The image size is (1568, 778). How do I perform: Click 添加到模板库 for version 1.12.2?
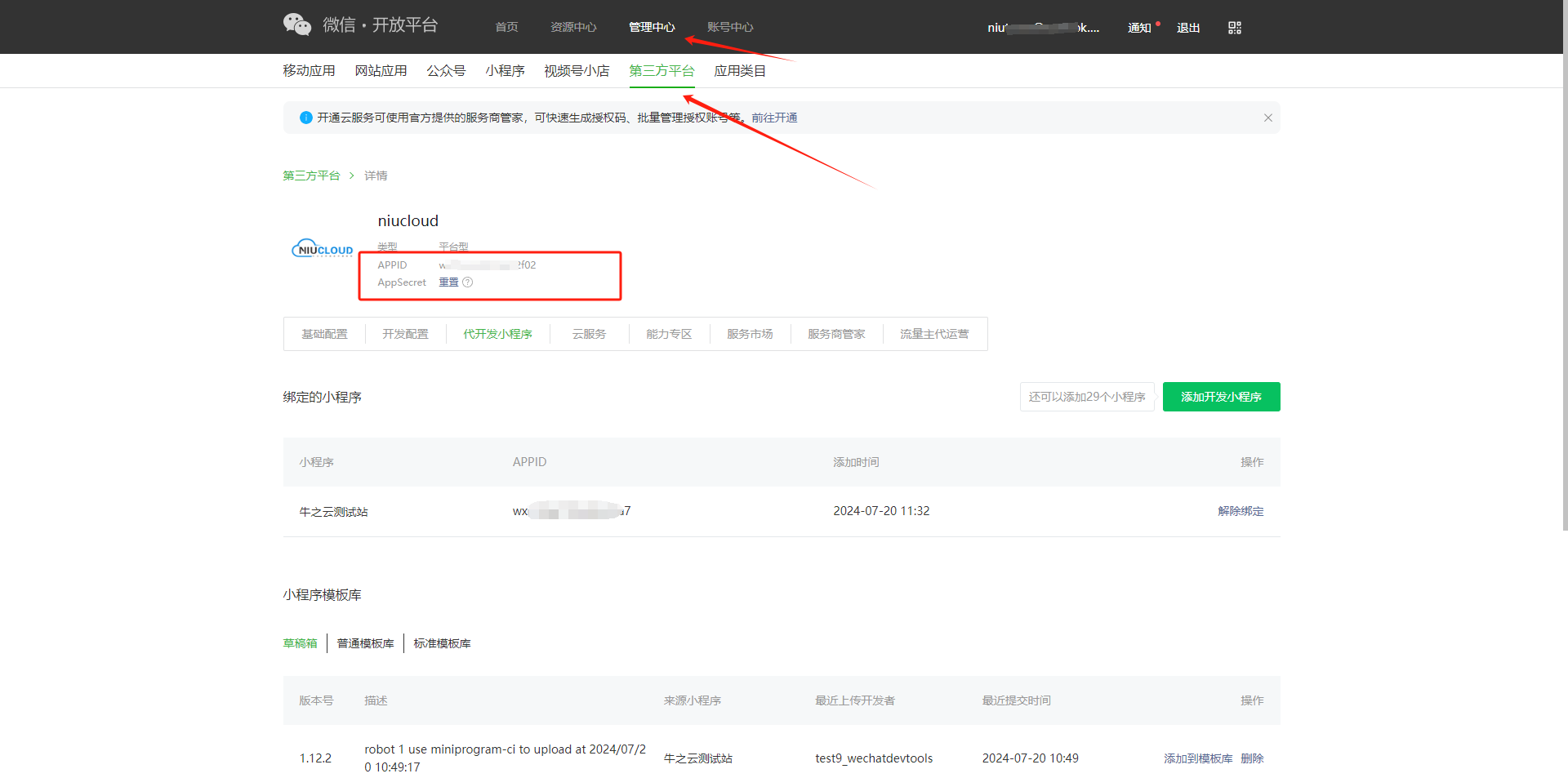1197,758
